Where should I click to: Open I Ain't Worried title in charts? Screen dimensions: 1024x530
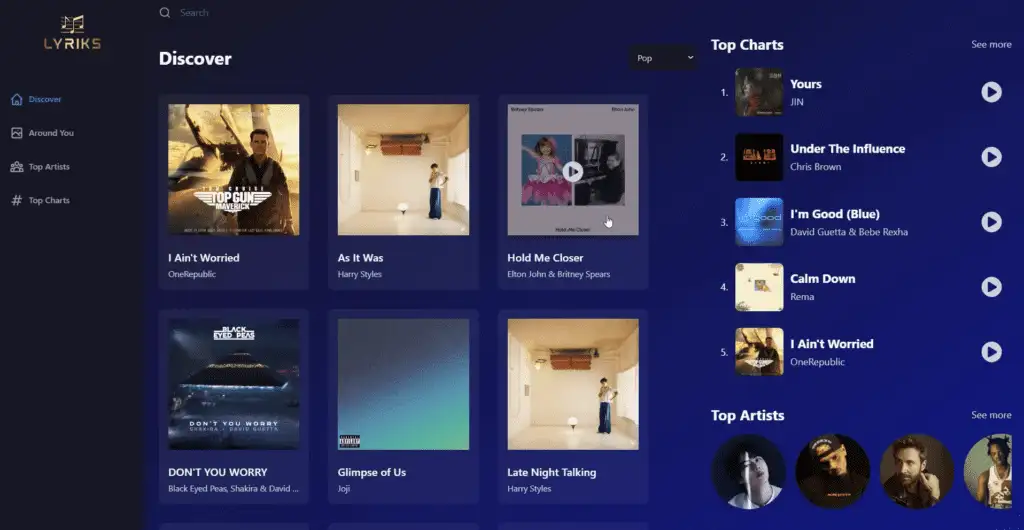(x=832, y=344)
